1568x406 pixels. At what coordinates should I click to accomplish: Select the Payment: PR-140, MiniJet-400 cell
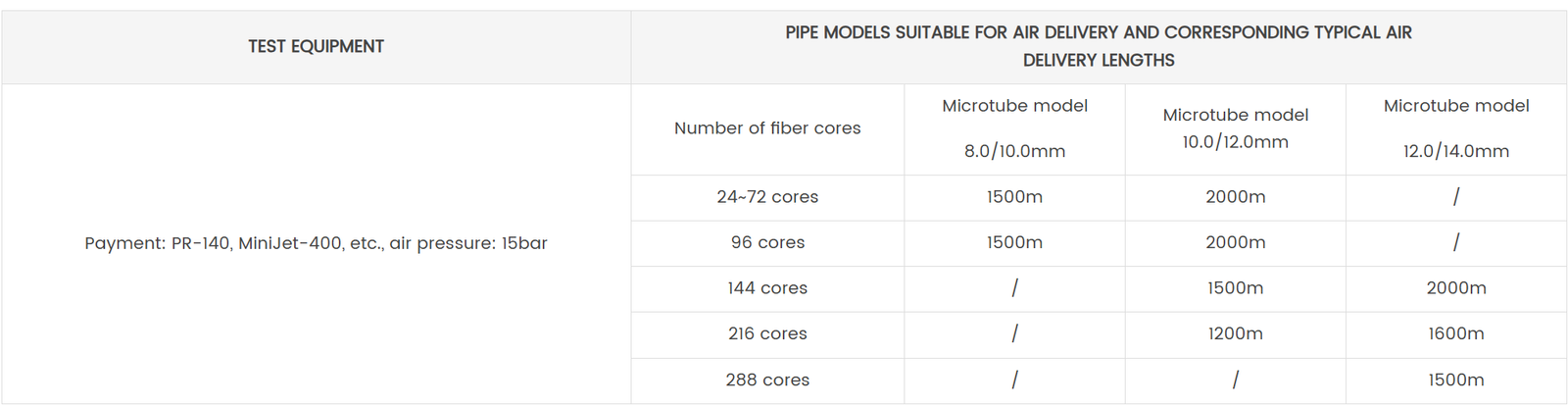pos(316,243)
